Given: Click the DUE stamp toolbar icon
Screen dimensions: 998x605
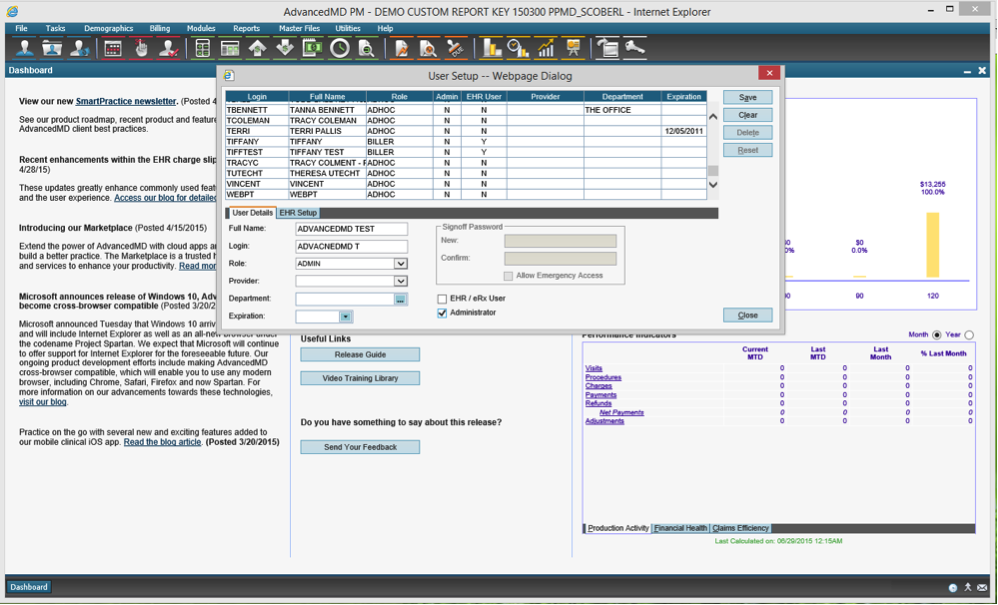Looking at the screenshot, I should click(456, 48).
